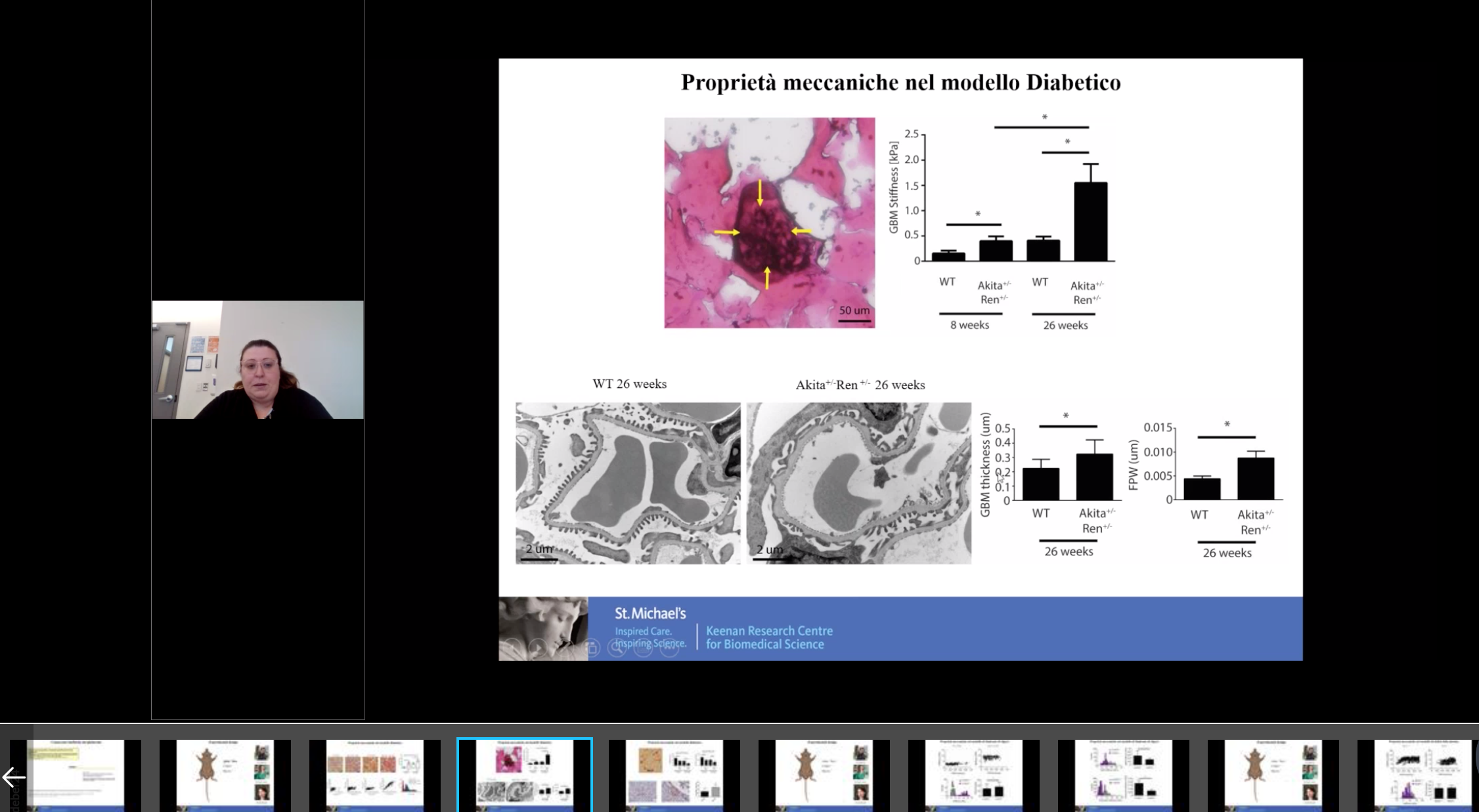Click the next slide play control on the slide
This screenshot has height=812, width=1479.
(538, 648)
